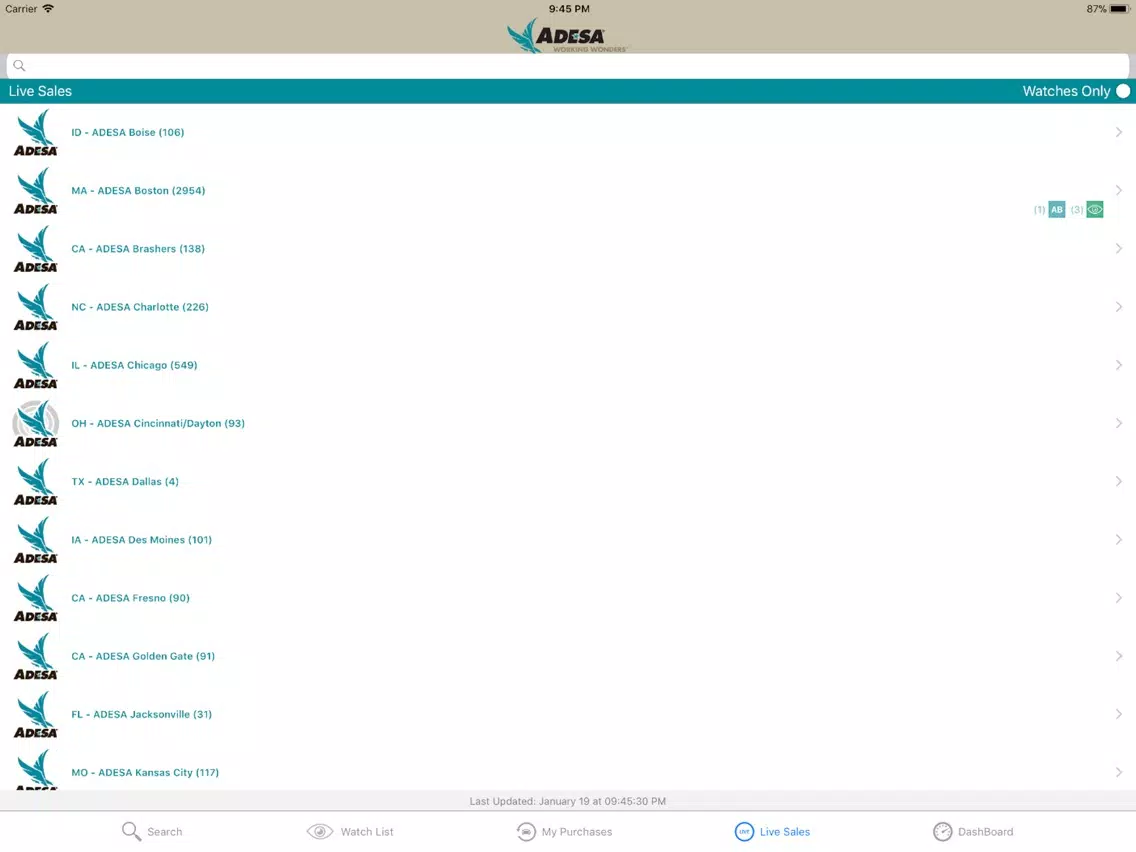Click the ADESA logo on Fresno row

[36, 598]
